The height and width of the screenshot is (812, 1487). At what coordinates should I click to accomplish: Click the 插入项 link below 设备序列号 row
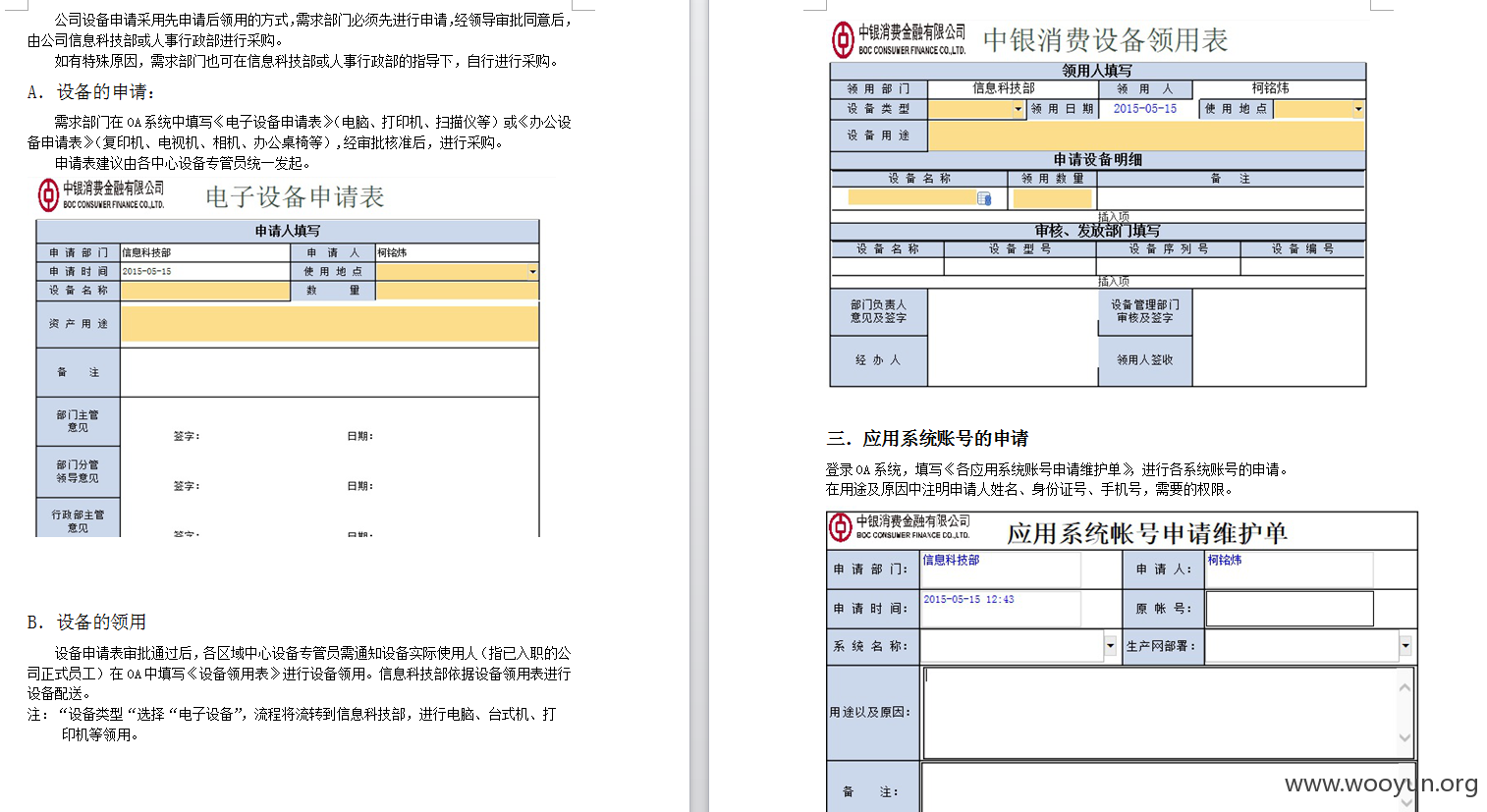[x=1114, y=281]
